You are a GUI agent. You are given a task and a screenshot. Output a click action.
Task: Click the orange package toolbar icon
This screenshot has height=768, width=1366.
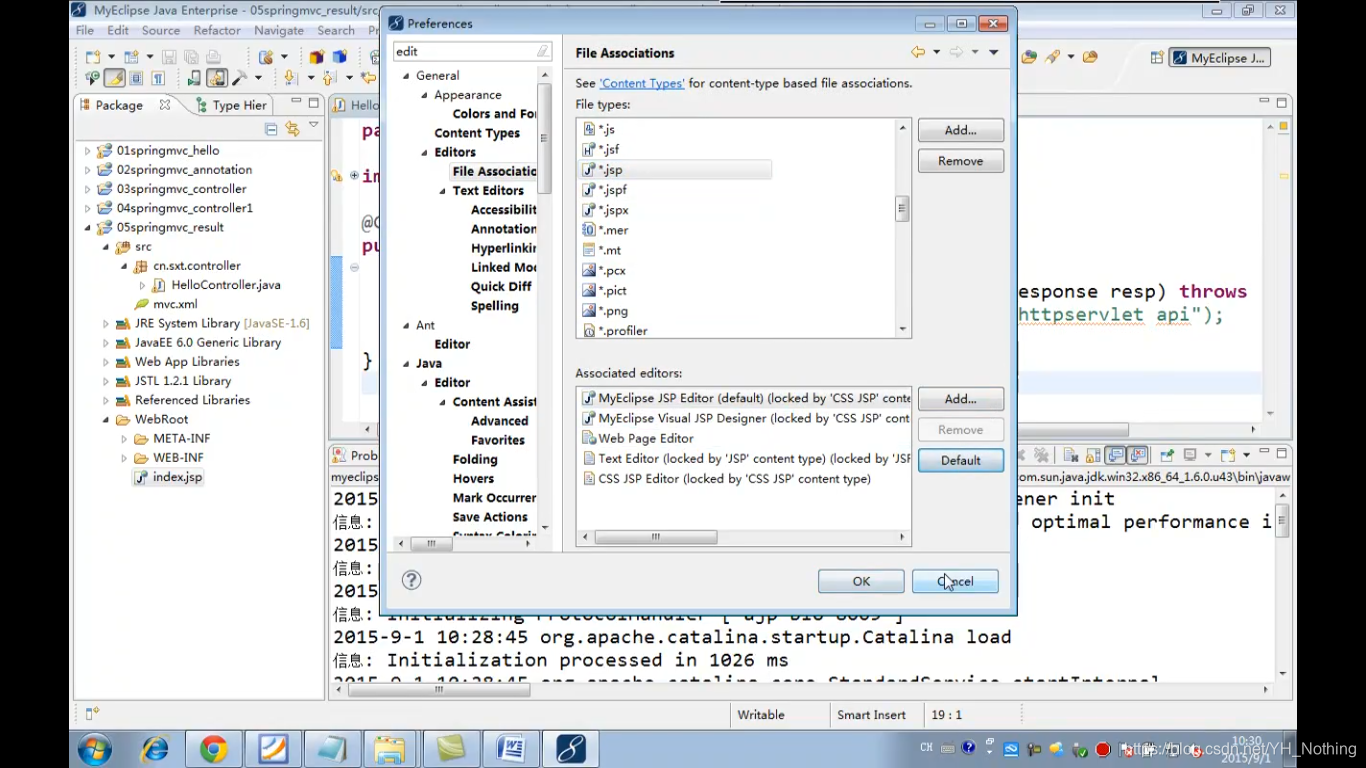coord(316,57)
